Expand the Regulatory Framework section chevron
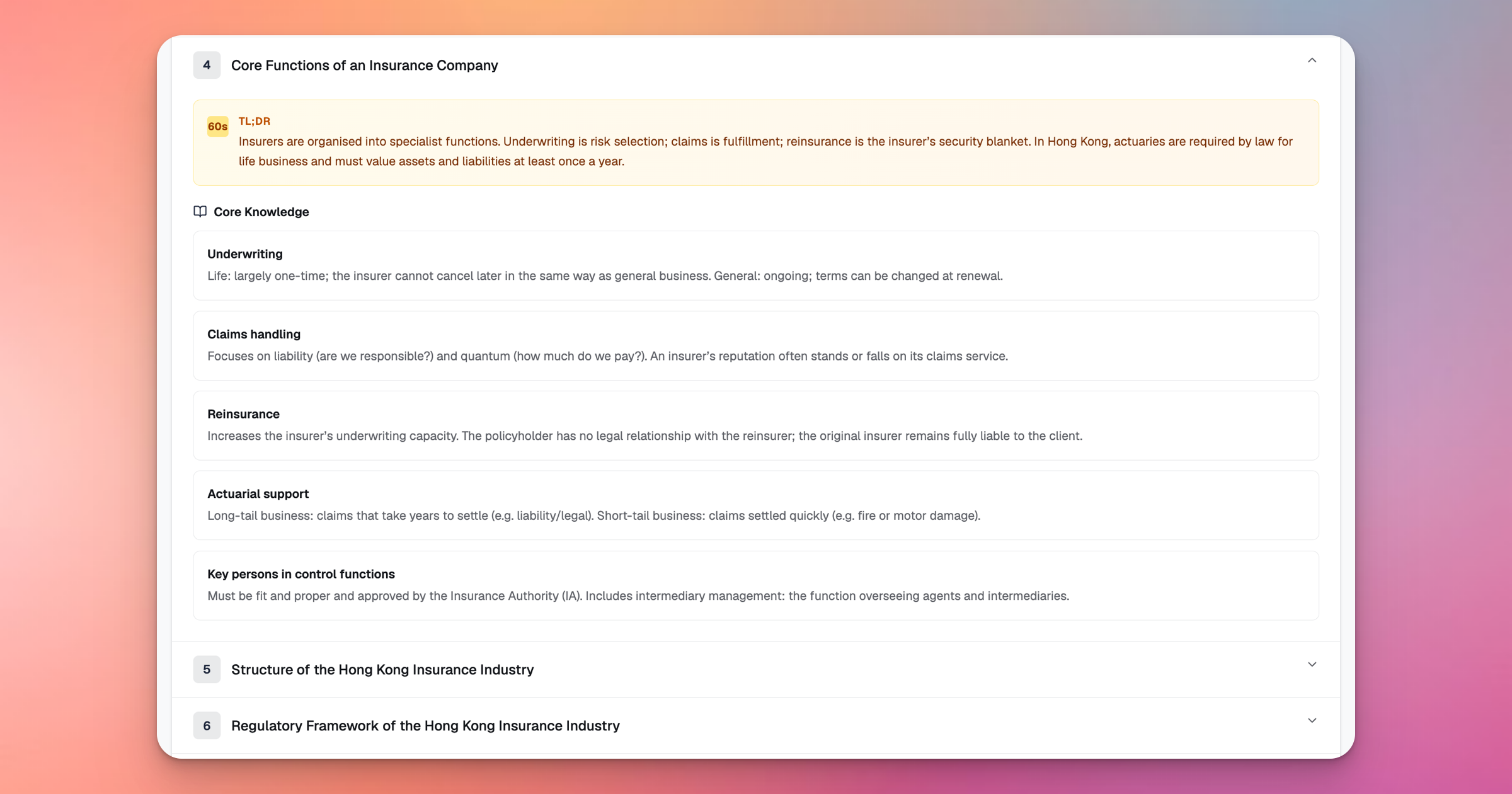1512x794 pixels. (x=1312, y=721)
